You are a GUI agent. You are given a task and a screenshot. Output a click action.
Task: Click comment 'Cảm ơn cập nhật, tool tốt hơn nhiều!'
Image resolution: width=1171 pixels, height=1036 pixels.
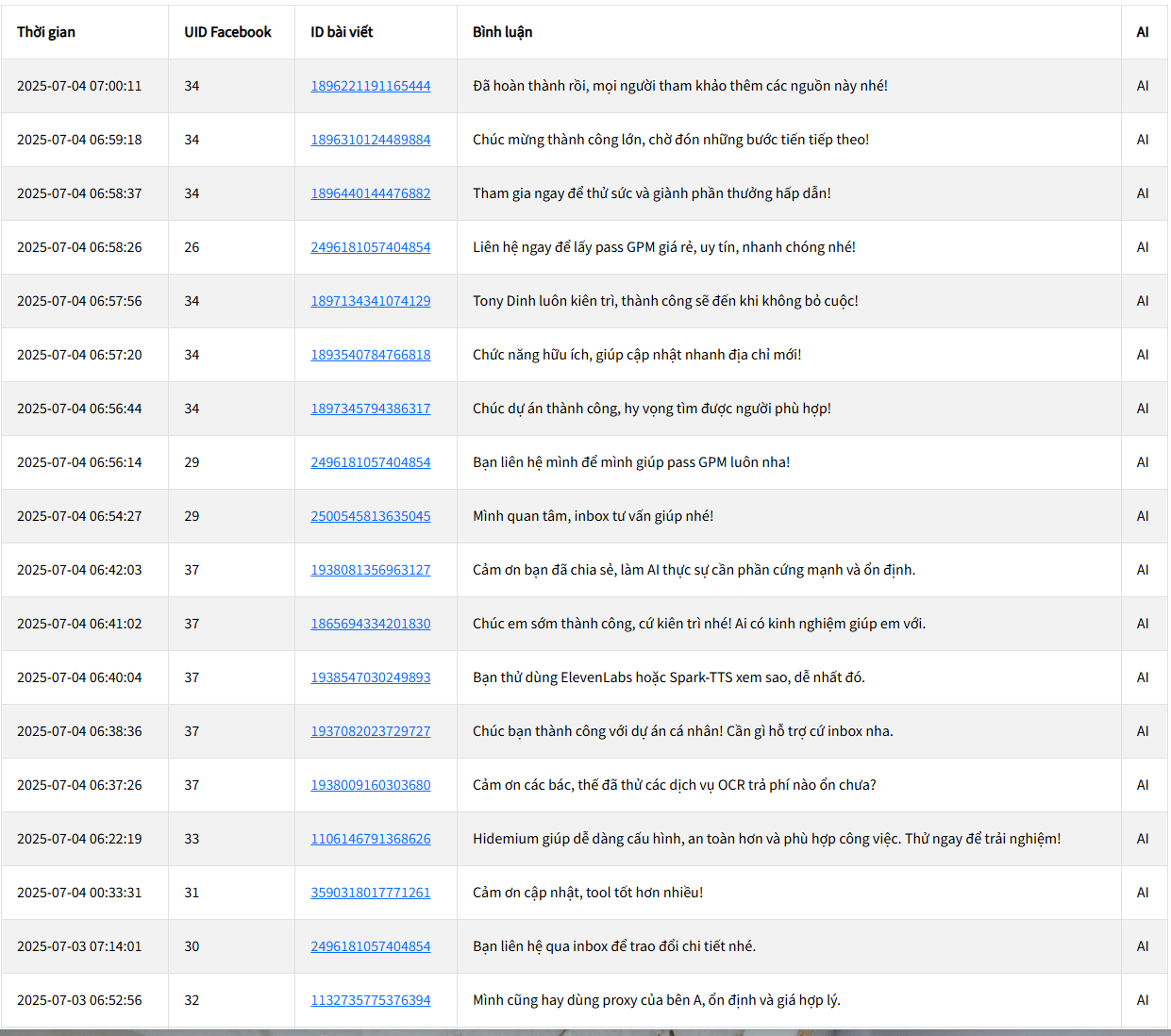pyautogui.click(x=588, y=893)
